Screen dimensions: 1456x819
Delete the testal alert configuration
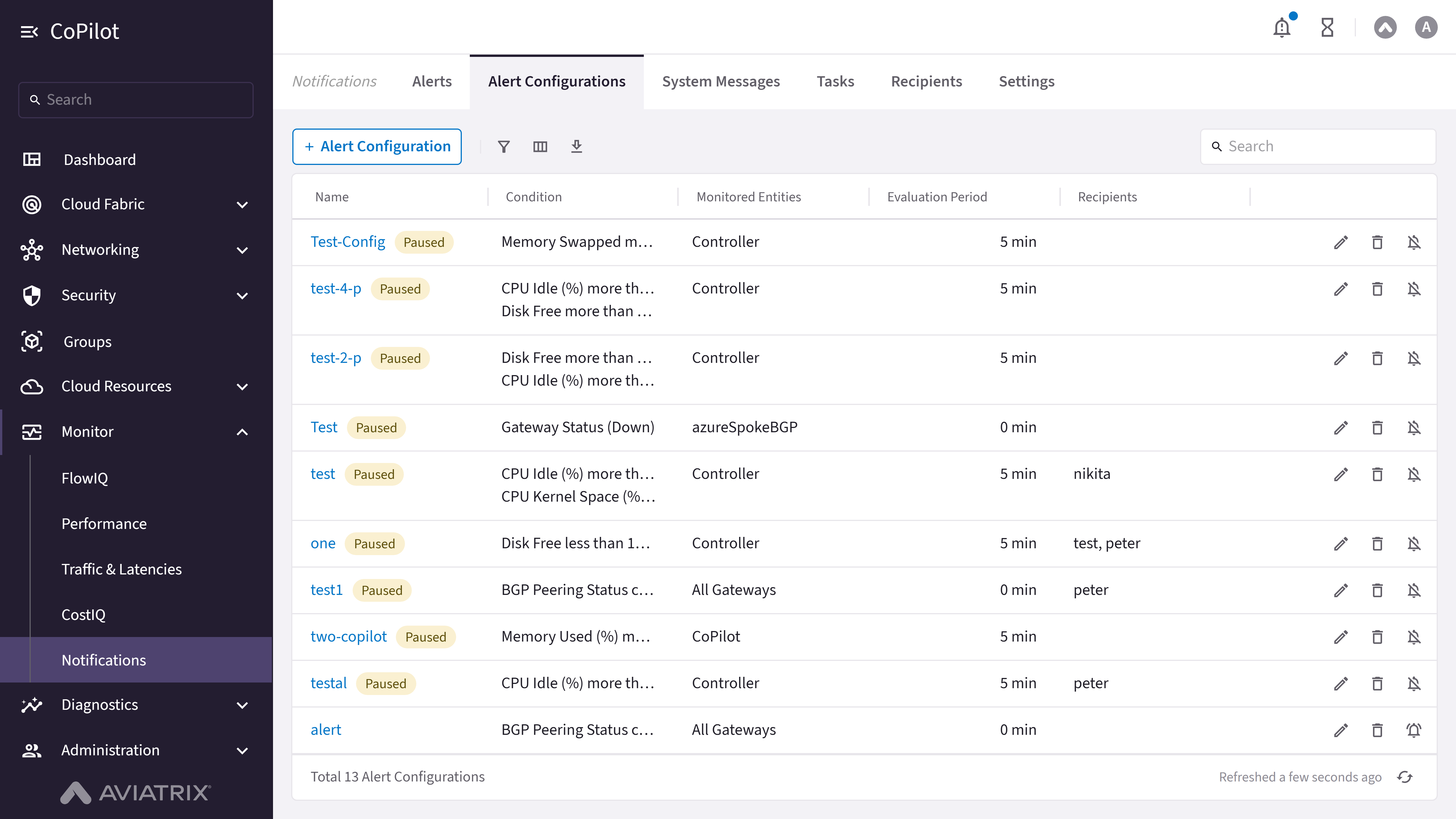(1378, 684)
